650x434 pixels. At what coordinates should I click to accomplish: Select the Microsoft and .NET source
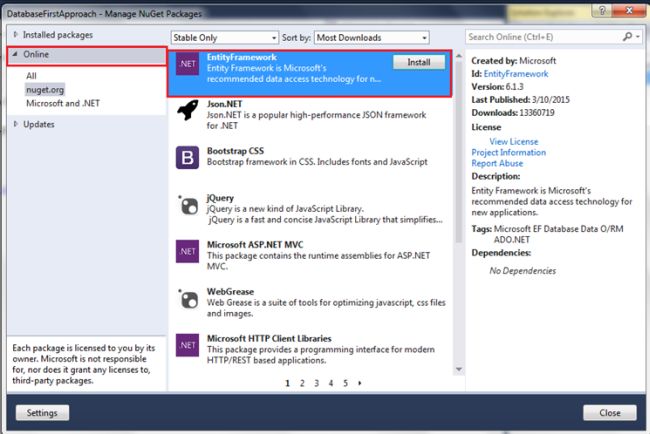[63, 103]
